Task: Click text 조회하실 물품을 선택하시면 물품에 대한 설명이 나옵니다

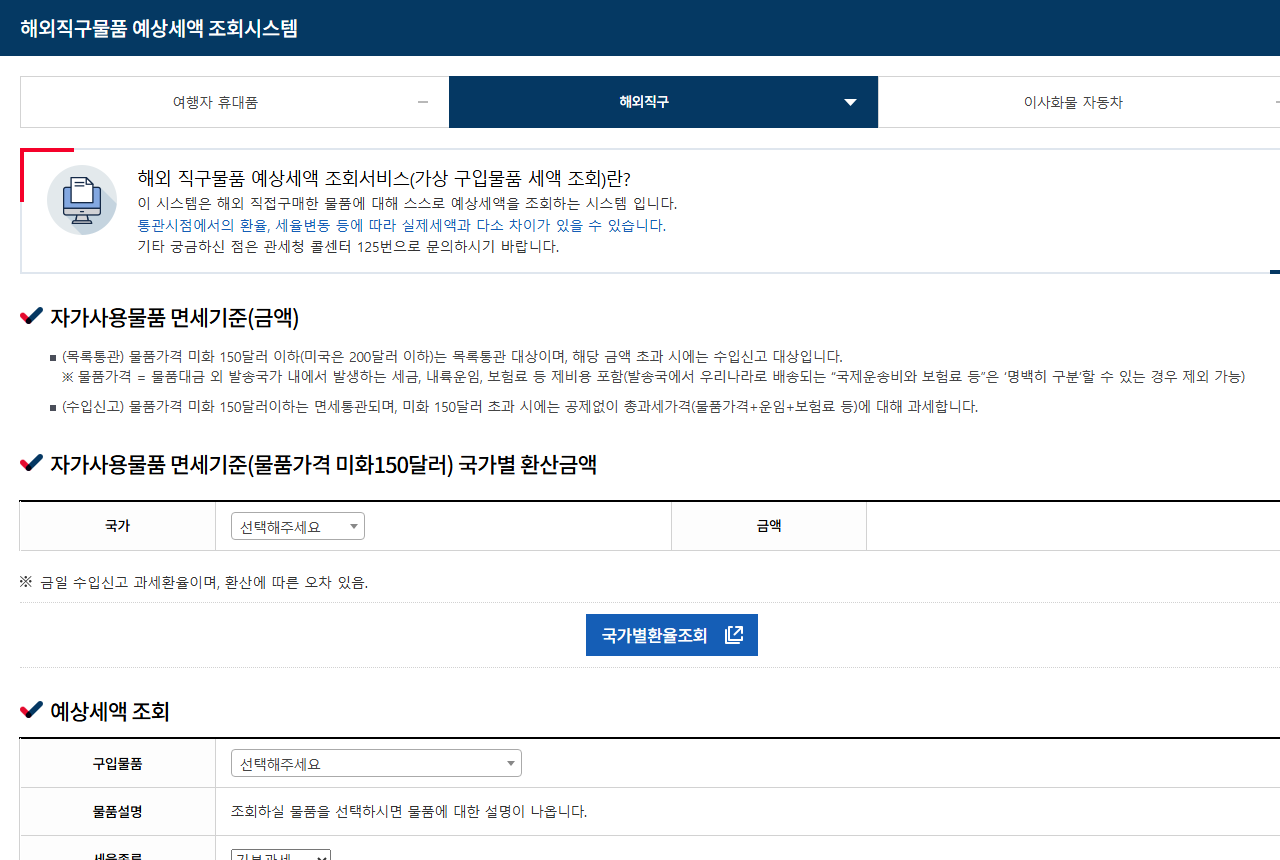Action: (x=409, y=811)
